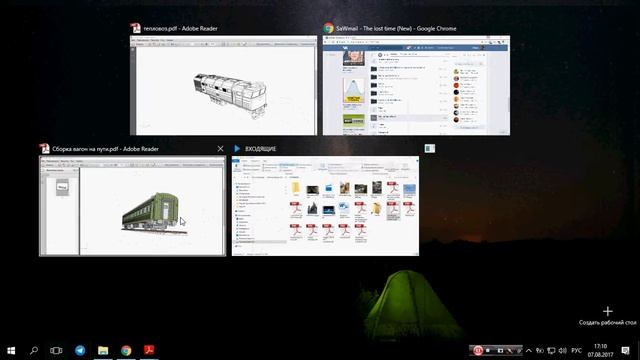Open File Explorer from the taskbar
Viewport: 640px width, 360px height.
pos(103,350)
